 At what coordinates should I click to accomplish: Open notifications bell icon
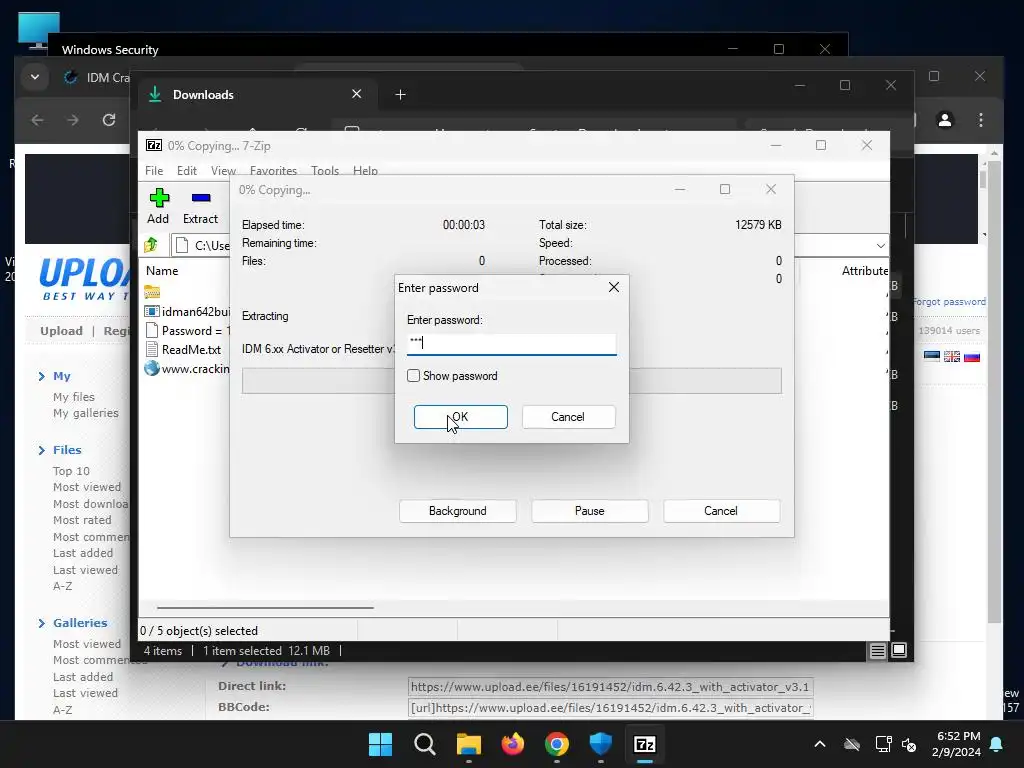click(x=997, y=744)
